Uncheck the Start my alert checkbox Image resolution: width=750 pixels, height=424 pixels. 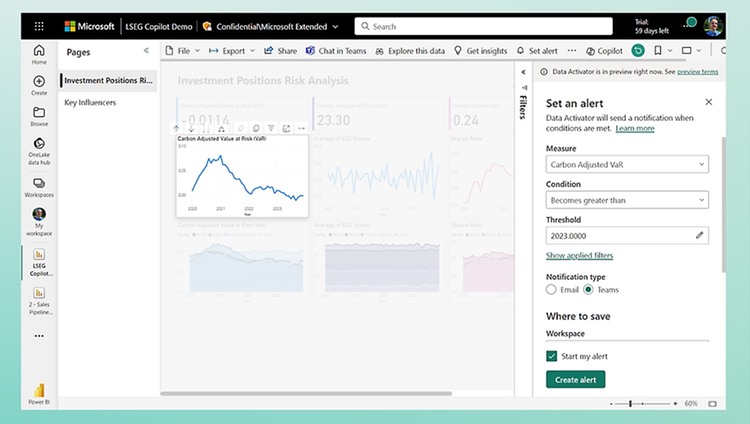click(551, 356)
